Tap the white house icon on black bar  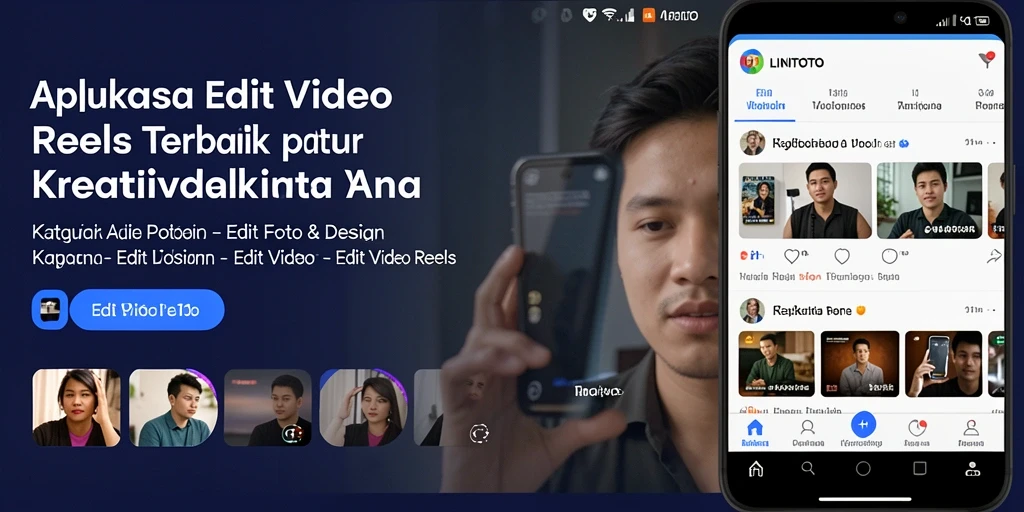(756, 468)
